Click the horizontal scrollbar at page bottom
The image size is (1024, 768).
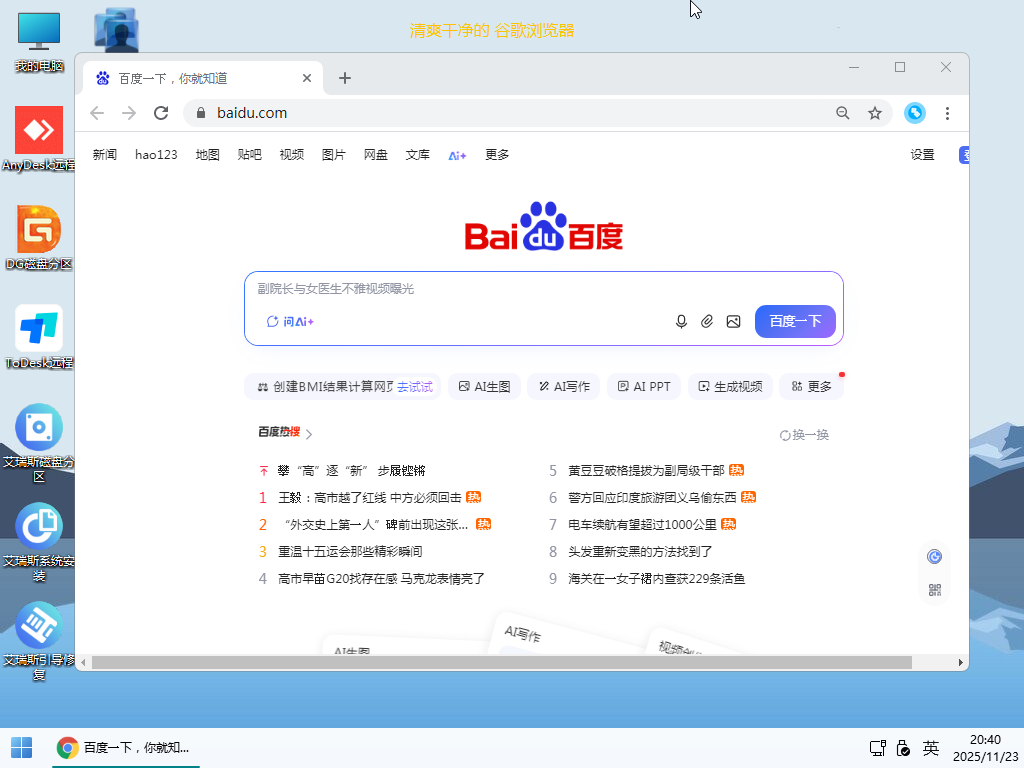pos(502,662)
